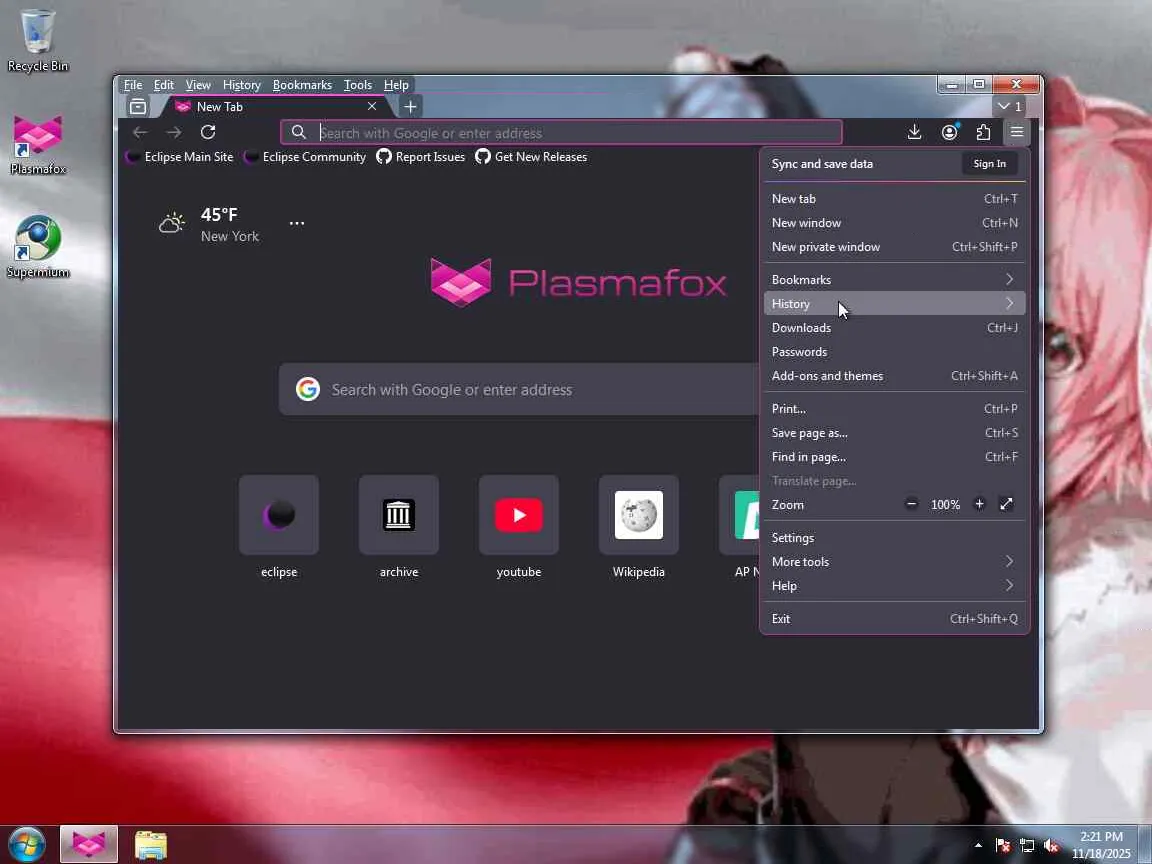Screen dimensions: 1152x864
Task: Open Report Issues bookmark
Action: (421, 156)
